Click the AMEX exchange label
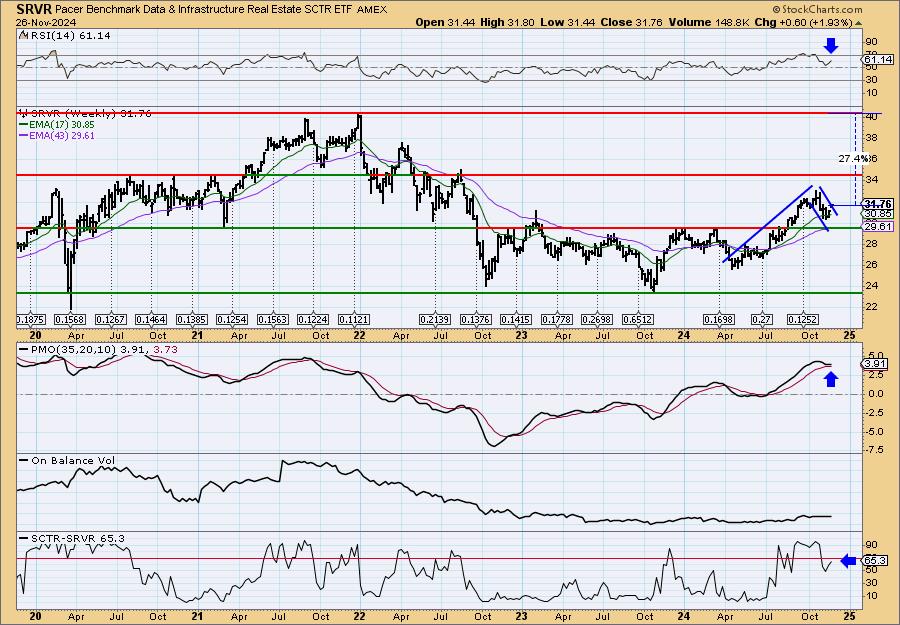Image resolution: width=900 pixels, height=625 pixels. (372, 10)
